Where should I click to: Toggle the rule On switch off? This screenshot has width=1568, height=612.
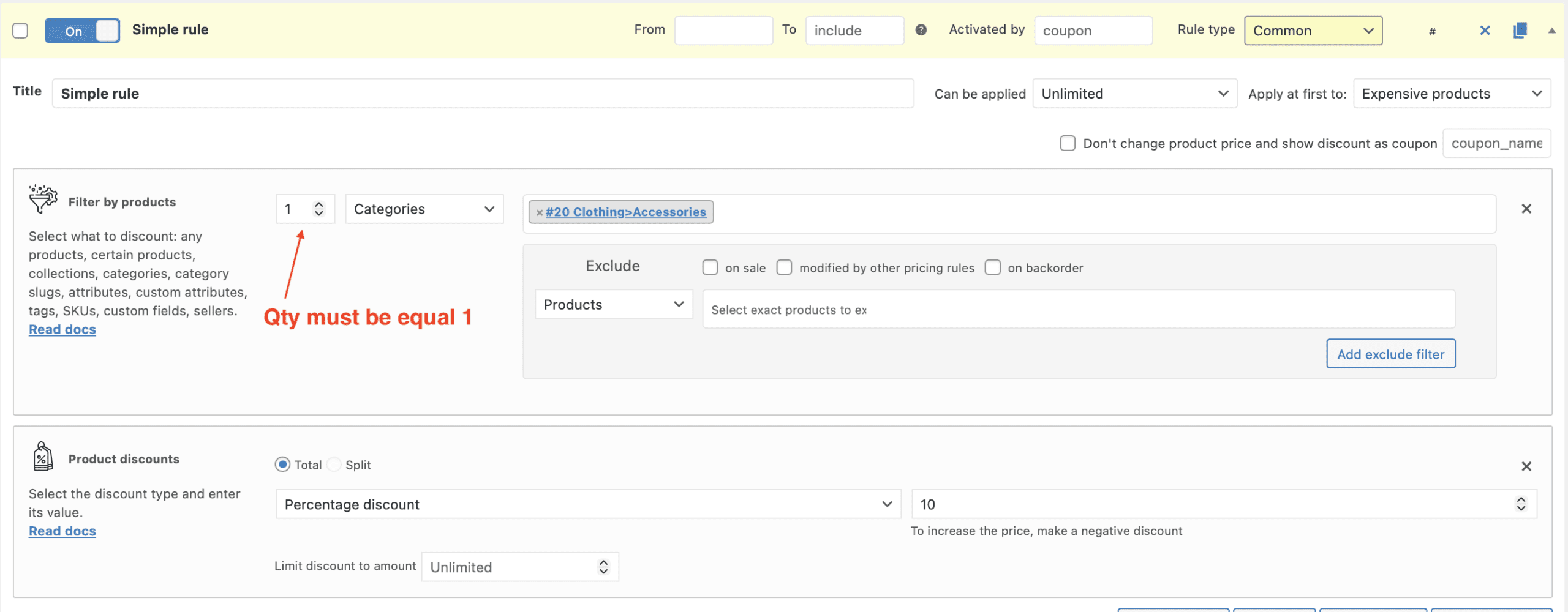click(x=82, y=31)
